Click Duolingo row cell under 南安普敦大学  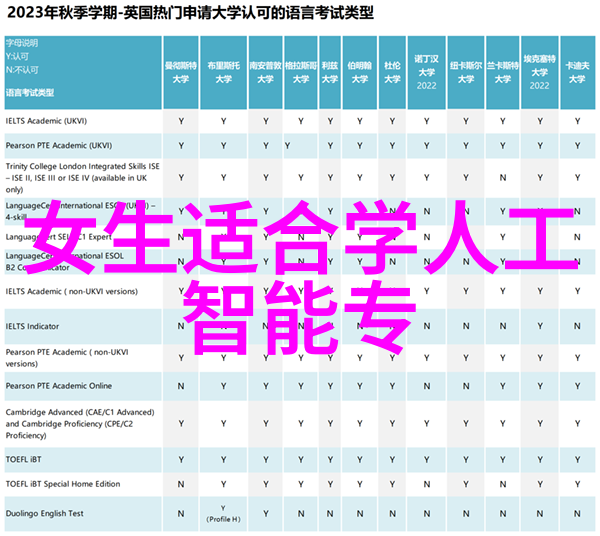(266, 514)
